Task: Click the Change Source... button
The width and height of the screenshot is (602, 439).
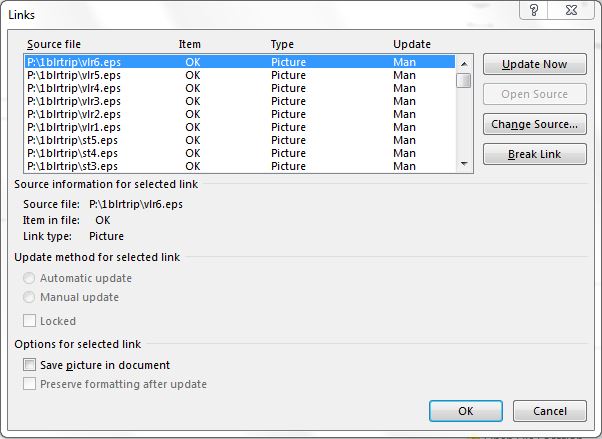Action: [534, 124]
